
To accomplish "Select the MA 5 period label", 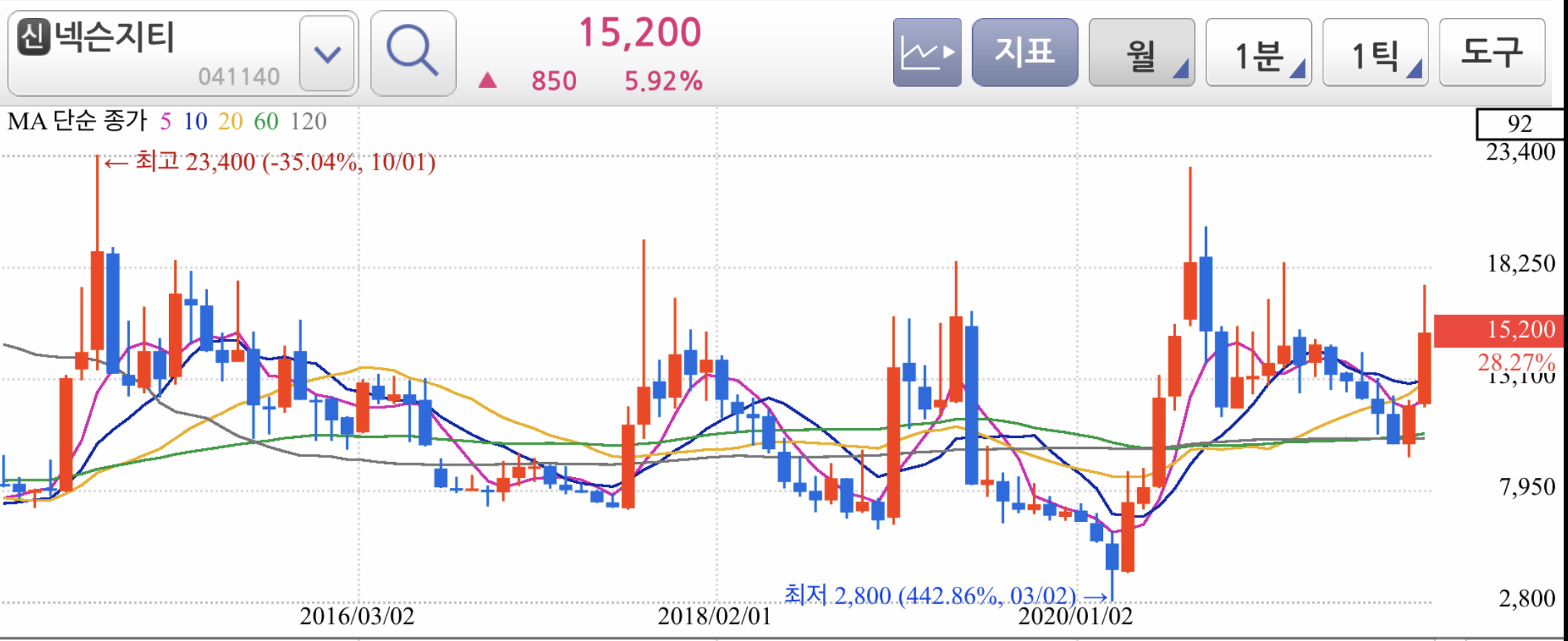I will click(165, 121).
